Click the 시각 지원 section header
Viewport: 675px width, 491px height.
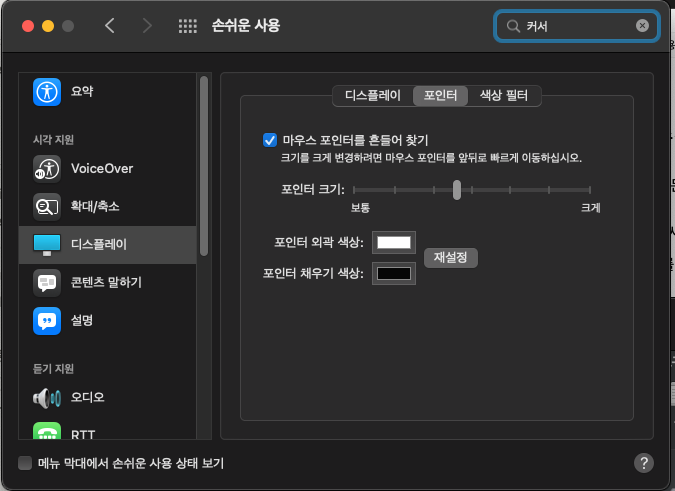(x=53, y=140)
